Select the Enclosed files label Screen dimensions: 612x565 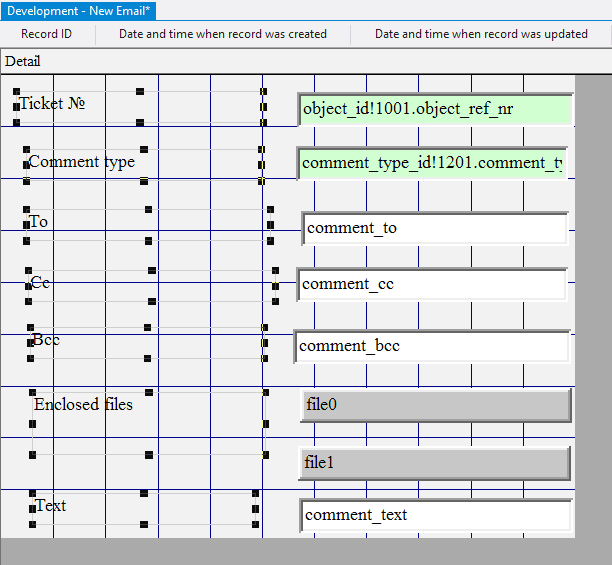pos(83,404)
